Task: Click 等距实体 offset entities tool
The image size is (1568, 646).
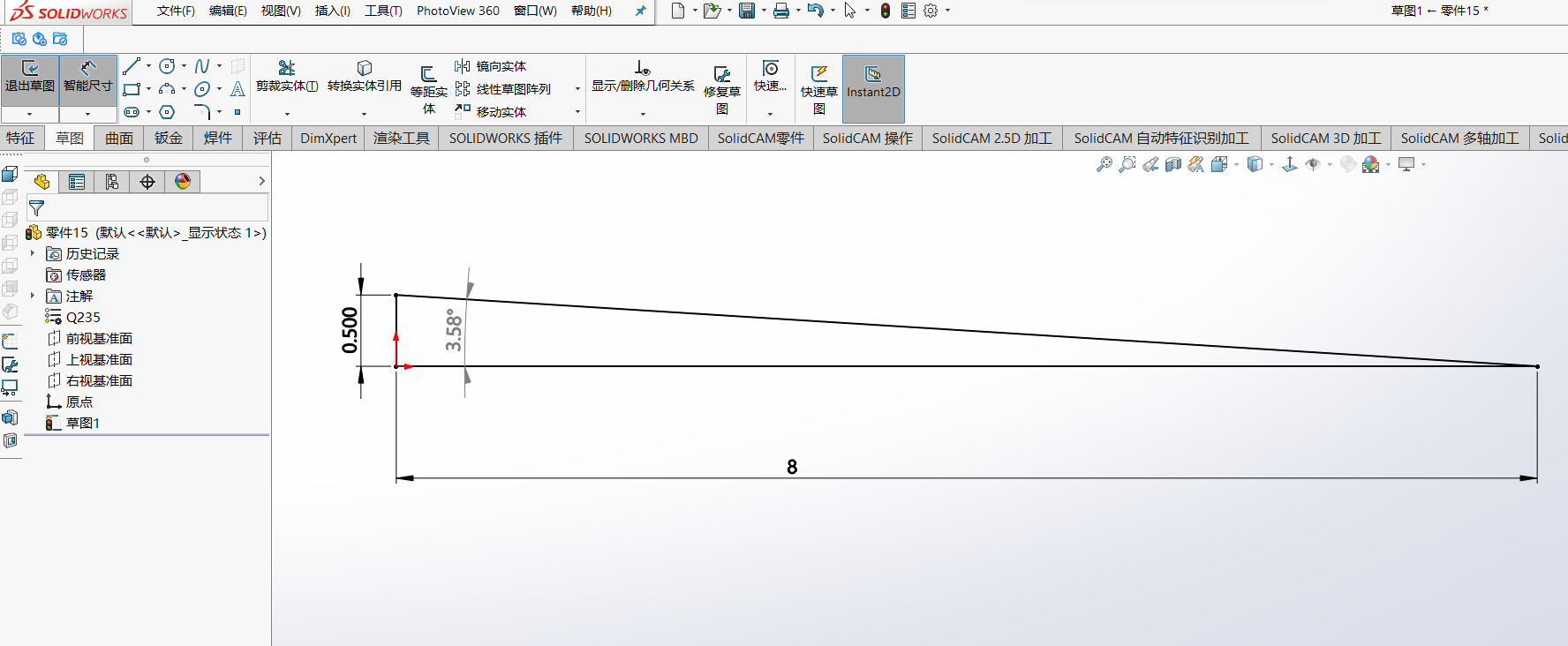Action: tap(429, 90)
